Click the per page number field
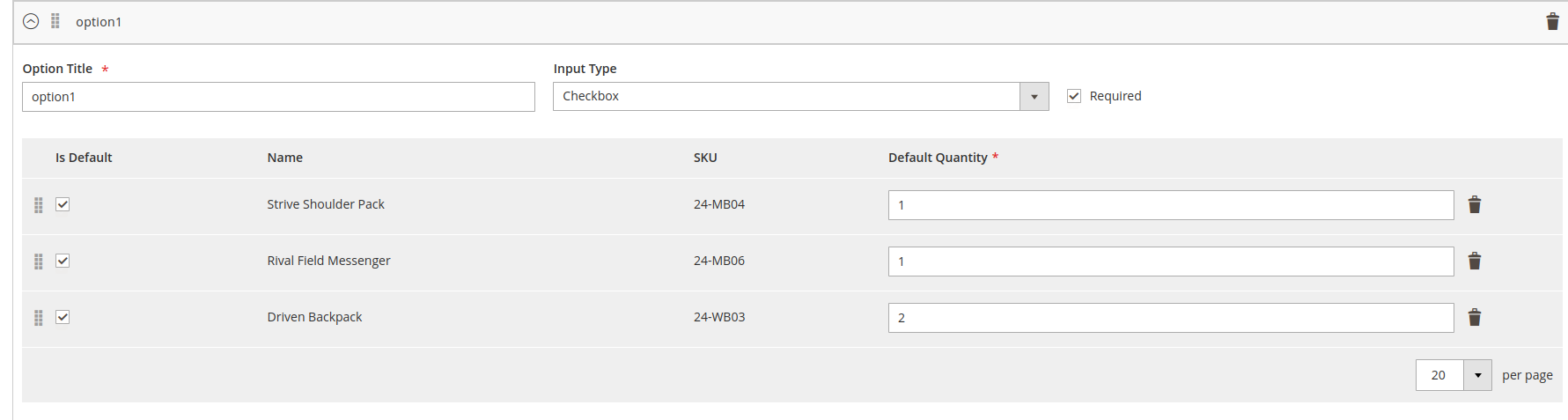The height and width of the screenshot is (420, 1568). click(1439, 375)
